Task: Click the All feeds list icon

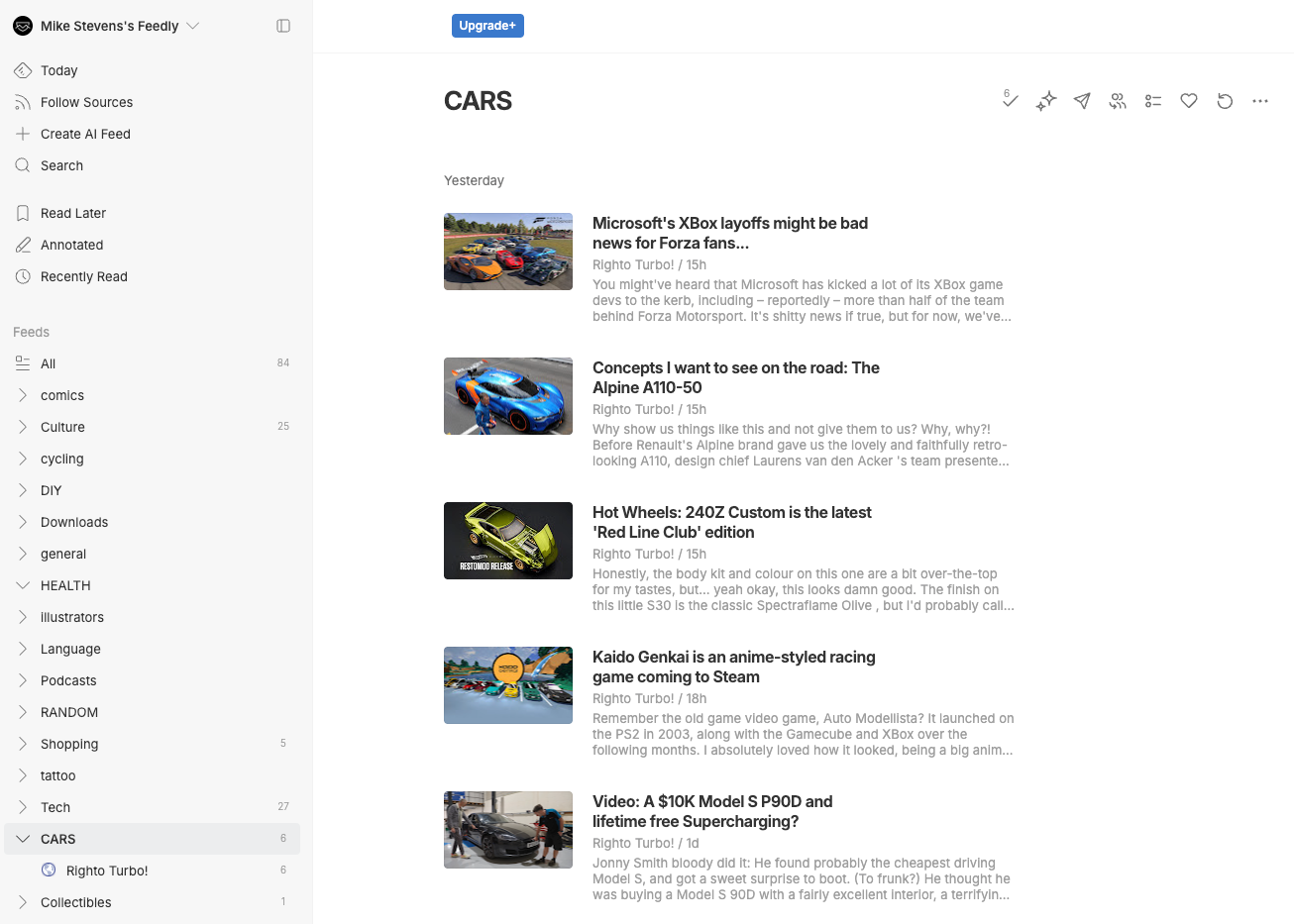Action: point(23,363)
